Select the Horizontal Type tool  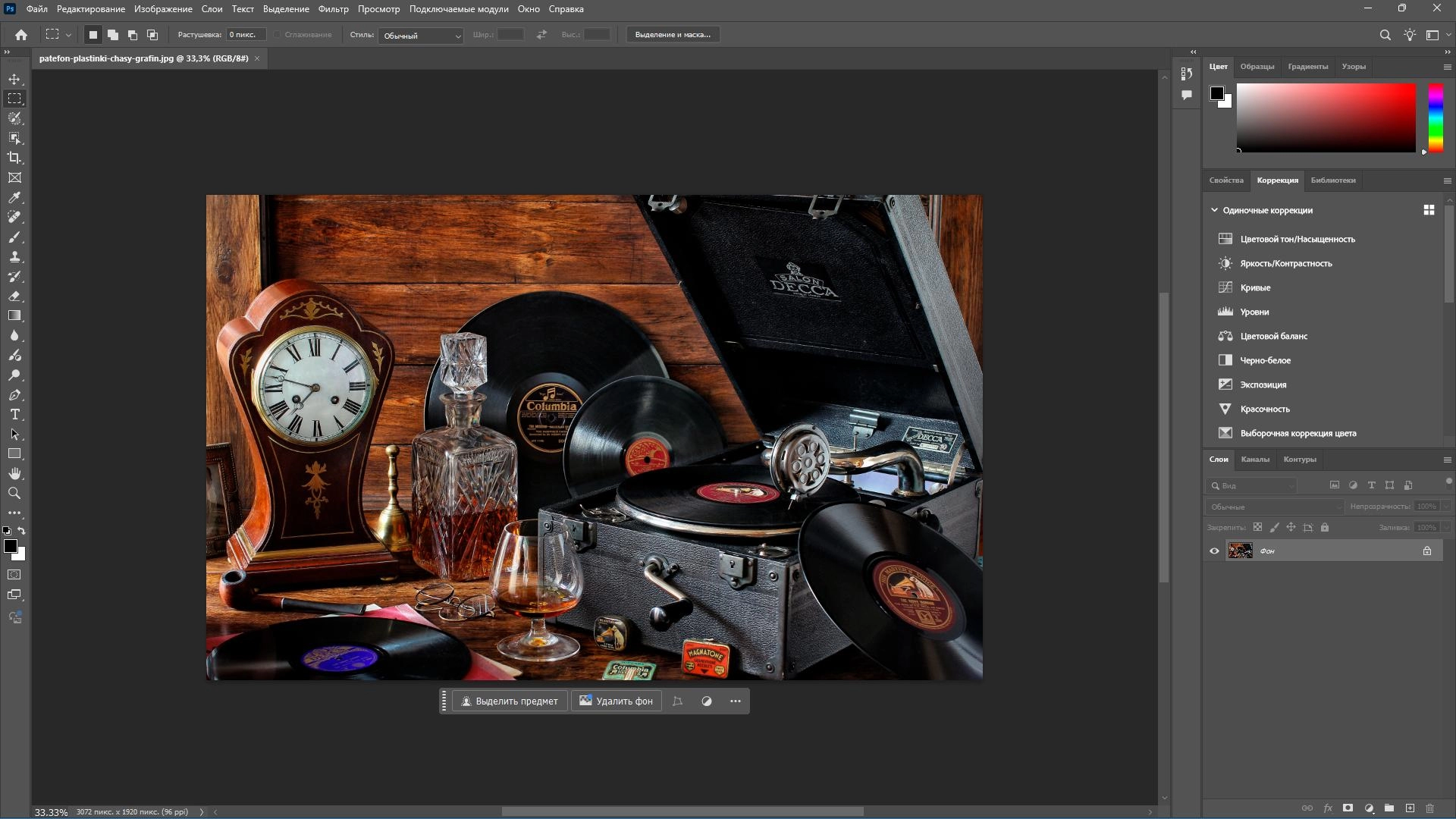pos(14,414)
